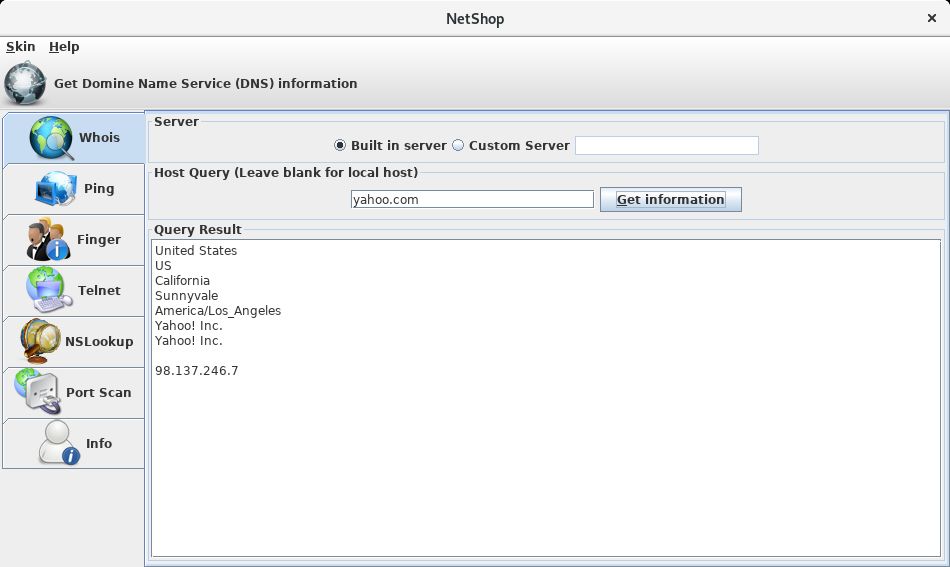Click the 'United States' result line
950x567 pixels.
[x=196, y=251]
